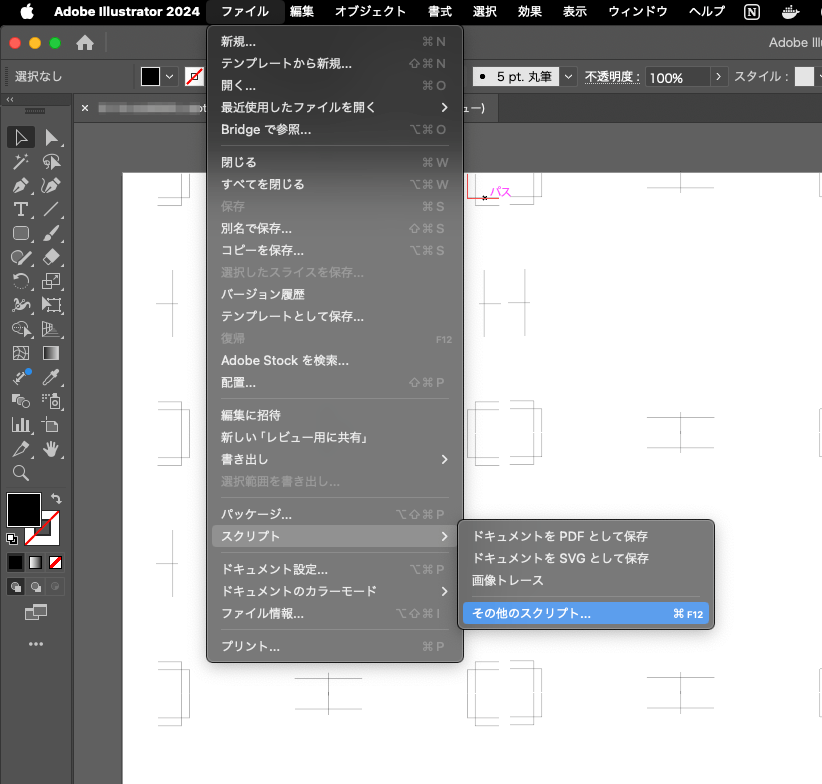822x784 pixels.
Task: Click the stroke none swatch in control bar
Action: point(194,77)
